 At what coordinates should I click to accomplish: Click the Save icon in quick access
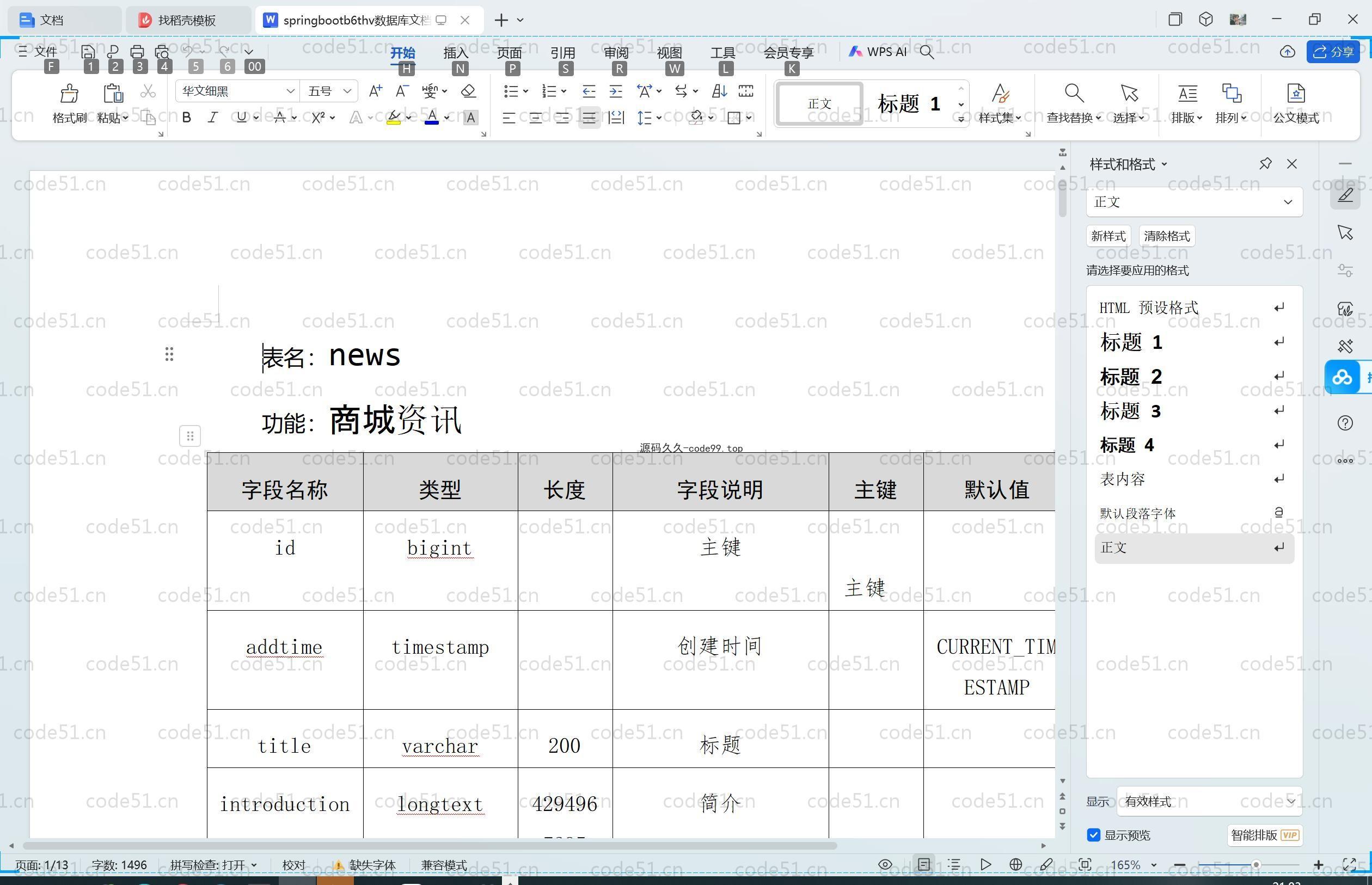pos(88,52)
